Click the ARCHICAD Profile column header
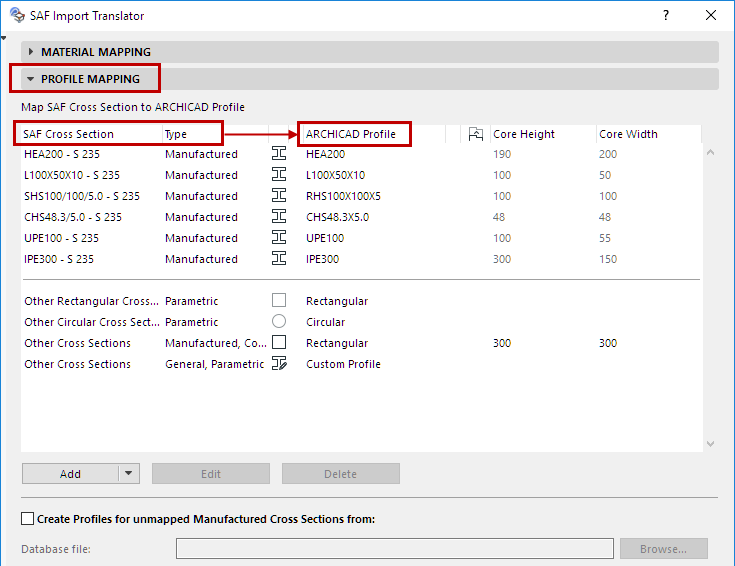The width and height of the screenshot is (735, 566). (x=351, y=134)
